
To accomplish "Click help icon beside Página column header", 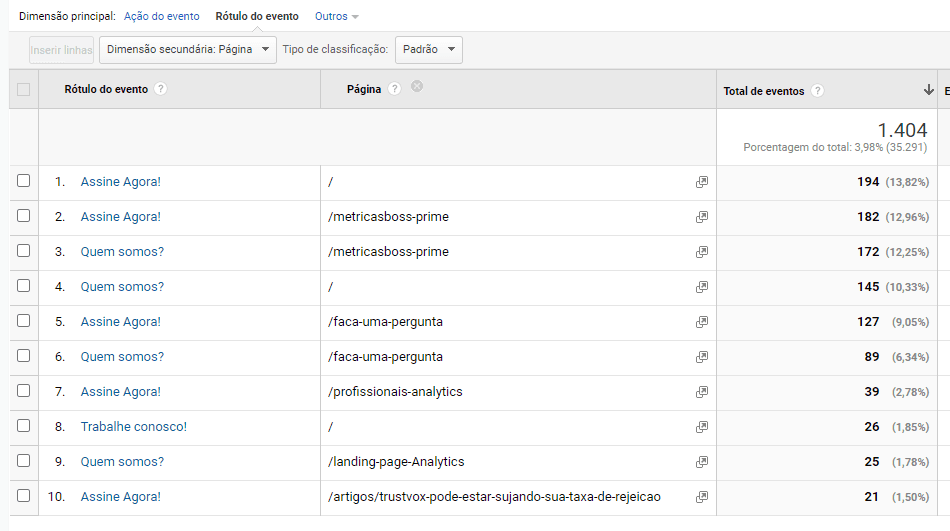I will tap(395, 89).
